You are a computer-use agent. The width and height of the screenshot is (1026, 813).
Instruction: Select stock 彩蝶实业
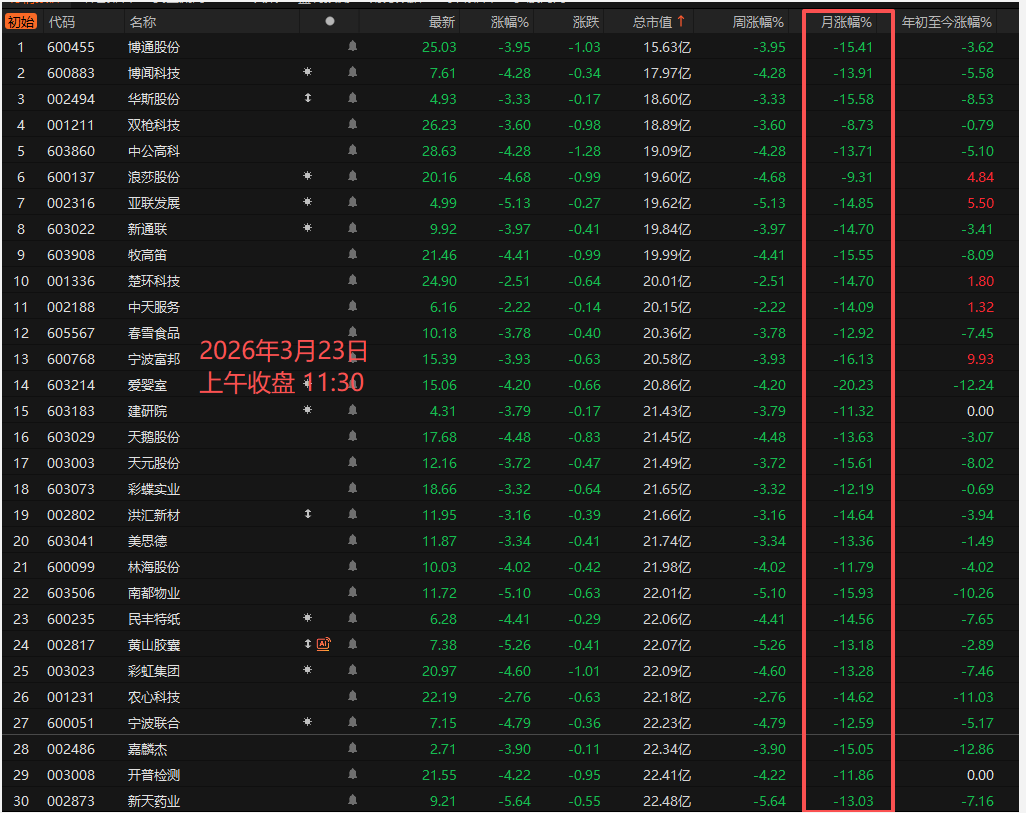(154, 489)
